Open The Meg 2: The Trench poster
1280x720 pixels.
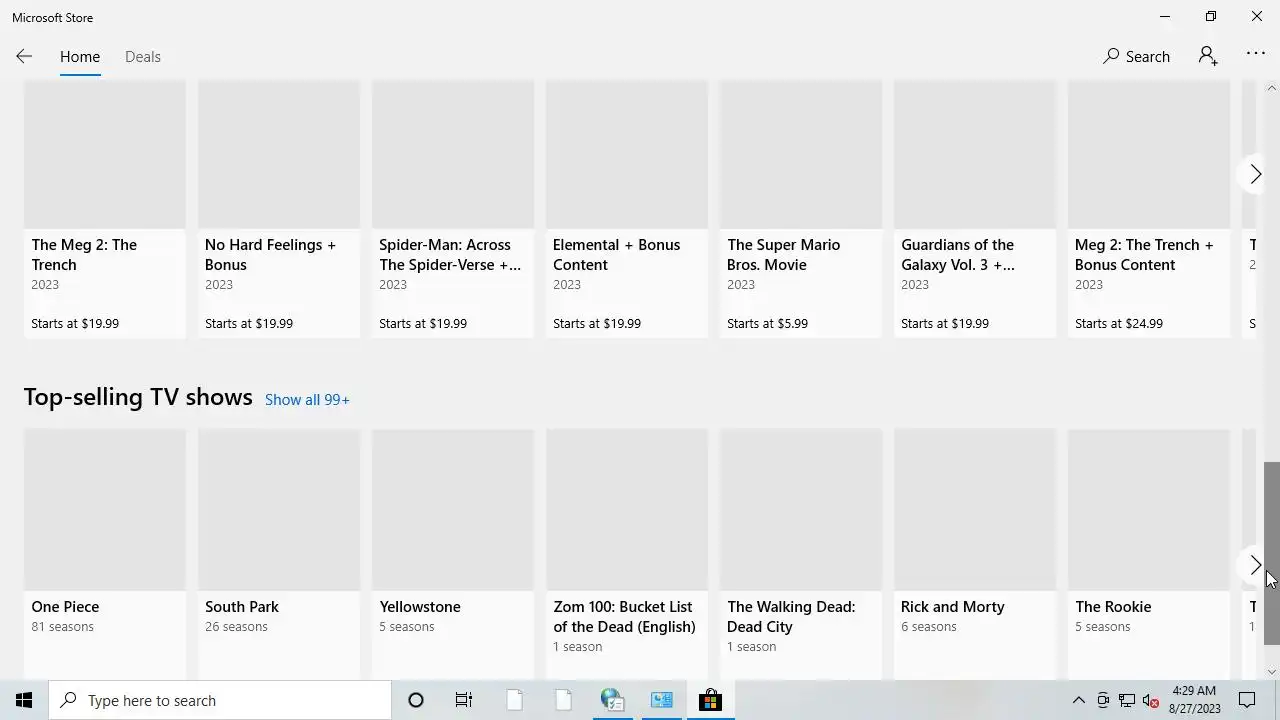coord(105,155)
